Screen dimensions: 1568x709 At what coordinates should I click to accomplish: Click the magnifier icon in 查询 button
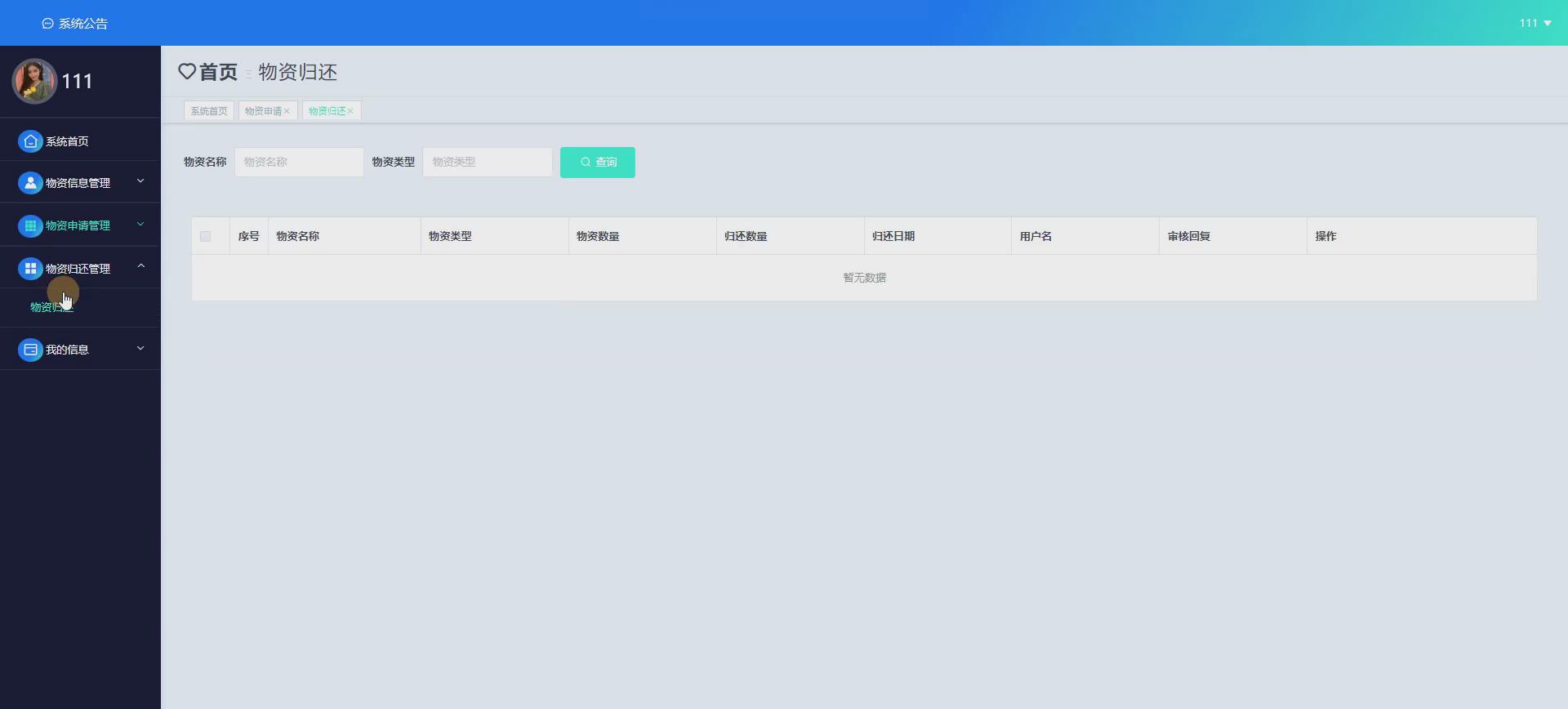point(586,162)
